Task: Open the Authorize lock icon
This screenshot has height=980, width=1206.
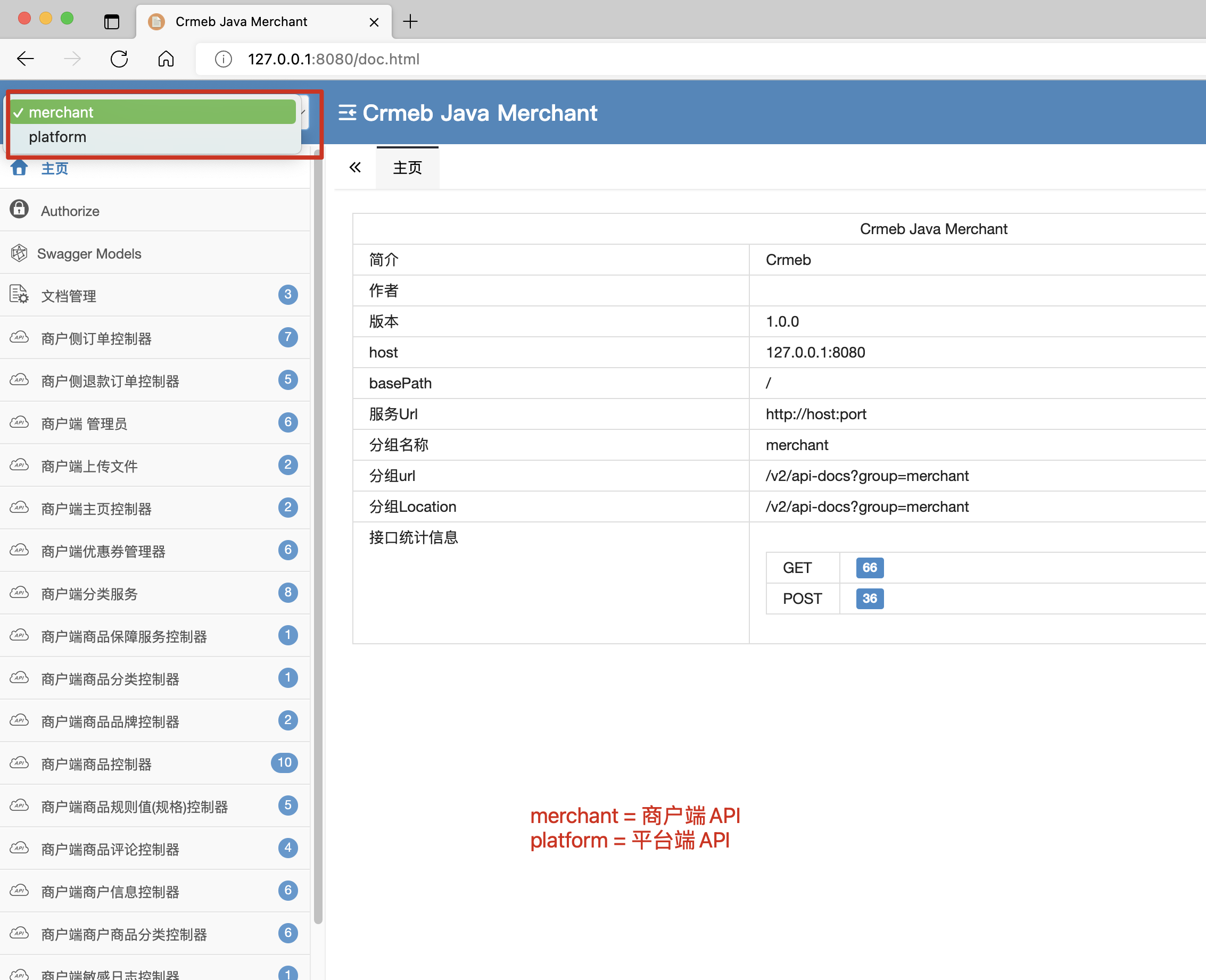Action: [x=19, y=209]
